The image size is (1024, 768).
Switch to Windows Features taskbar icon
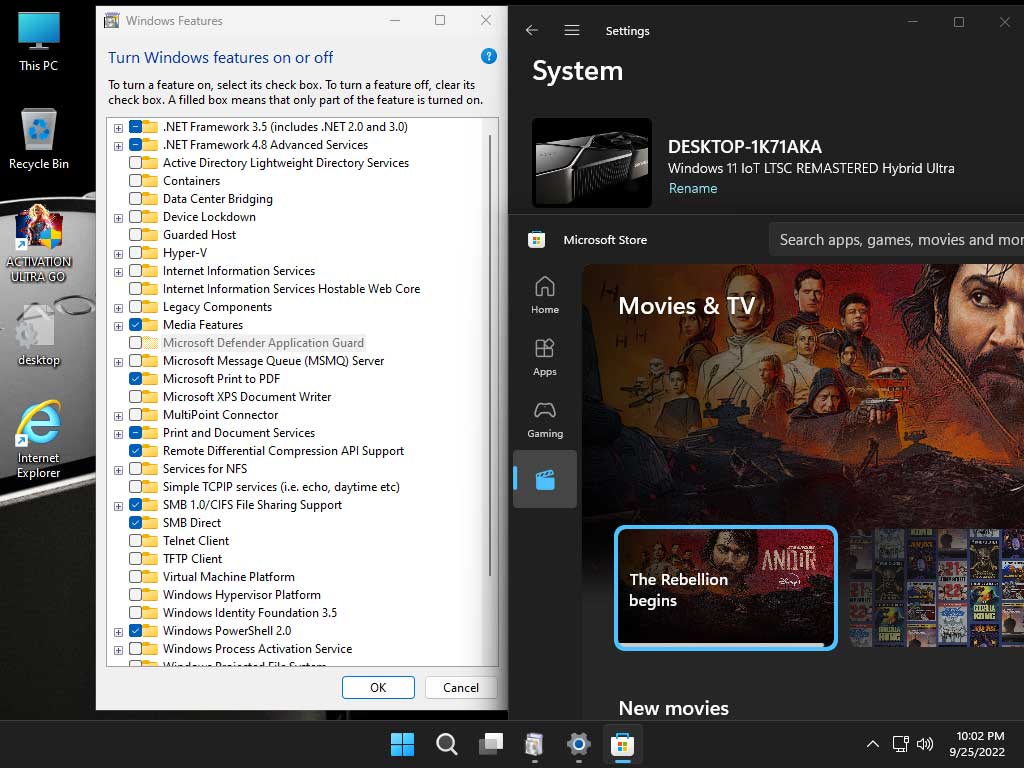[534, 744]
